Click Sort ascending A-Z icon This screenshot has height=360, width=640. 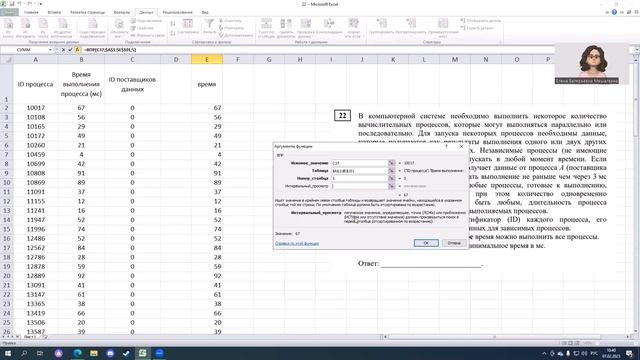pyautogui.click(x=173, y=24)
